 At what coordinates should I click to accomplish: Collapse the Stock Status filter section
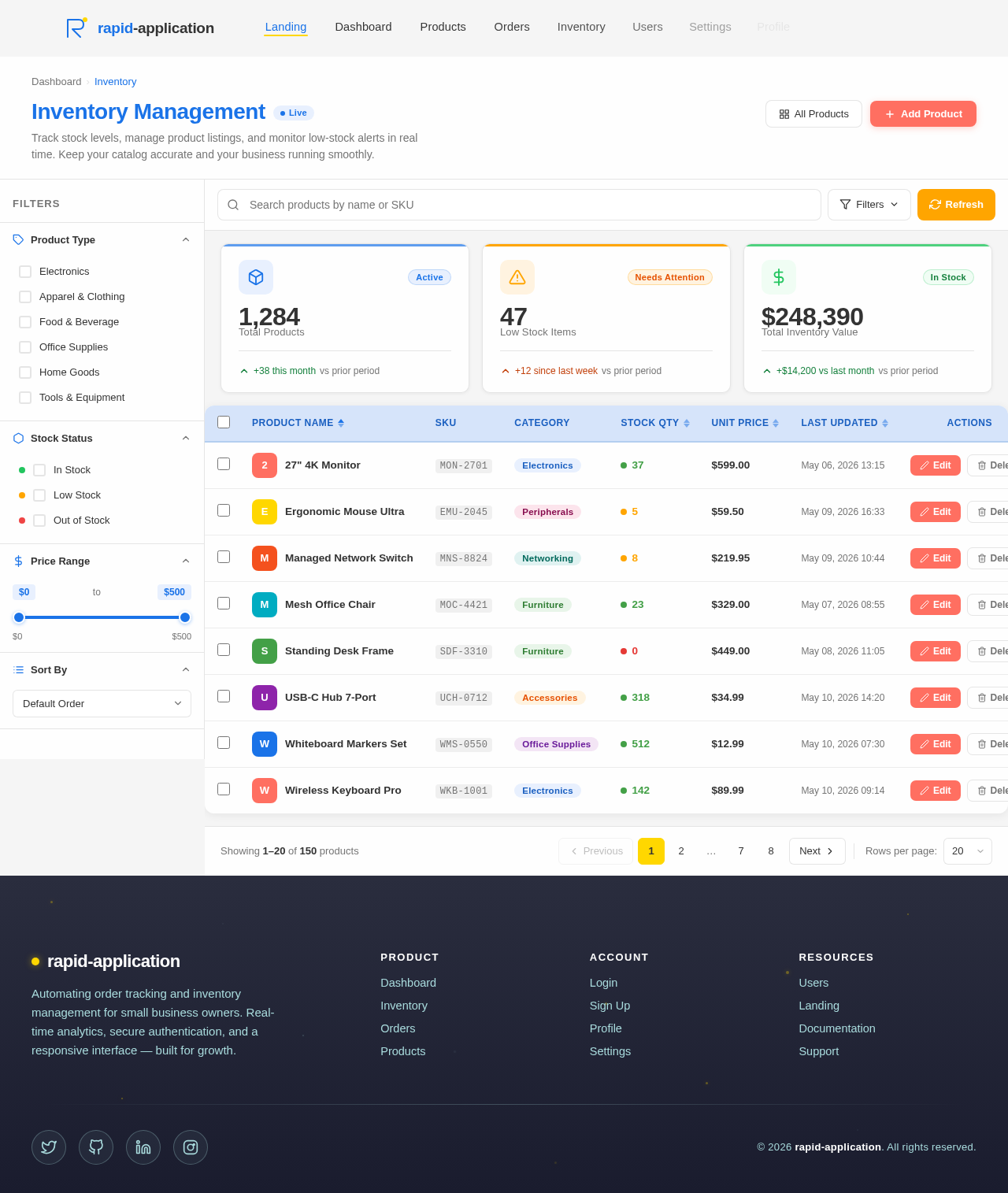coord(186,439)
